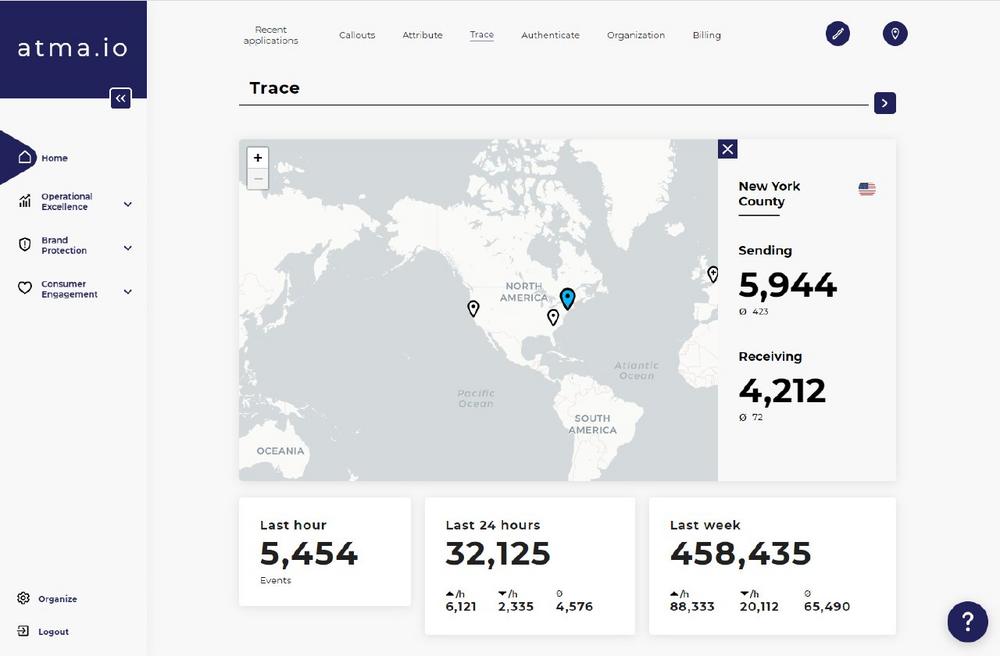Click the blue highlighted New York map marker

pyautogui.click(x=567, y=298)
